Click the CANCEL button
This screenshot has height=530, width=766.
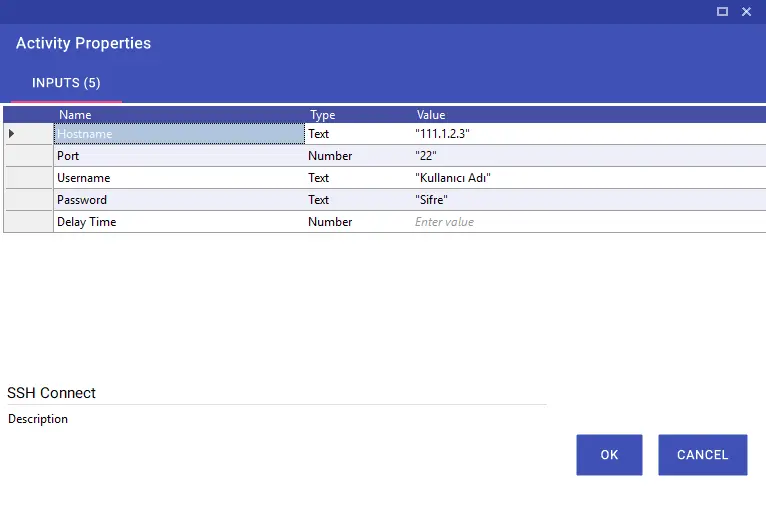[x=702, y=455]
